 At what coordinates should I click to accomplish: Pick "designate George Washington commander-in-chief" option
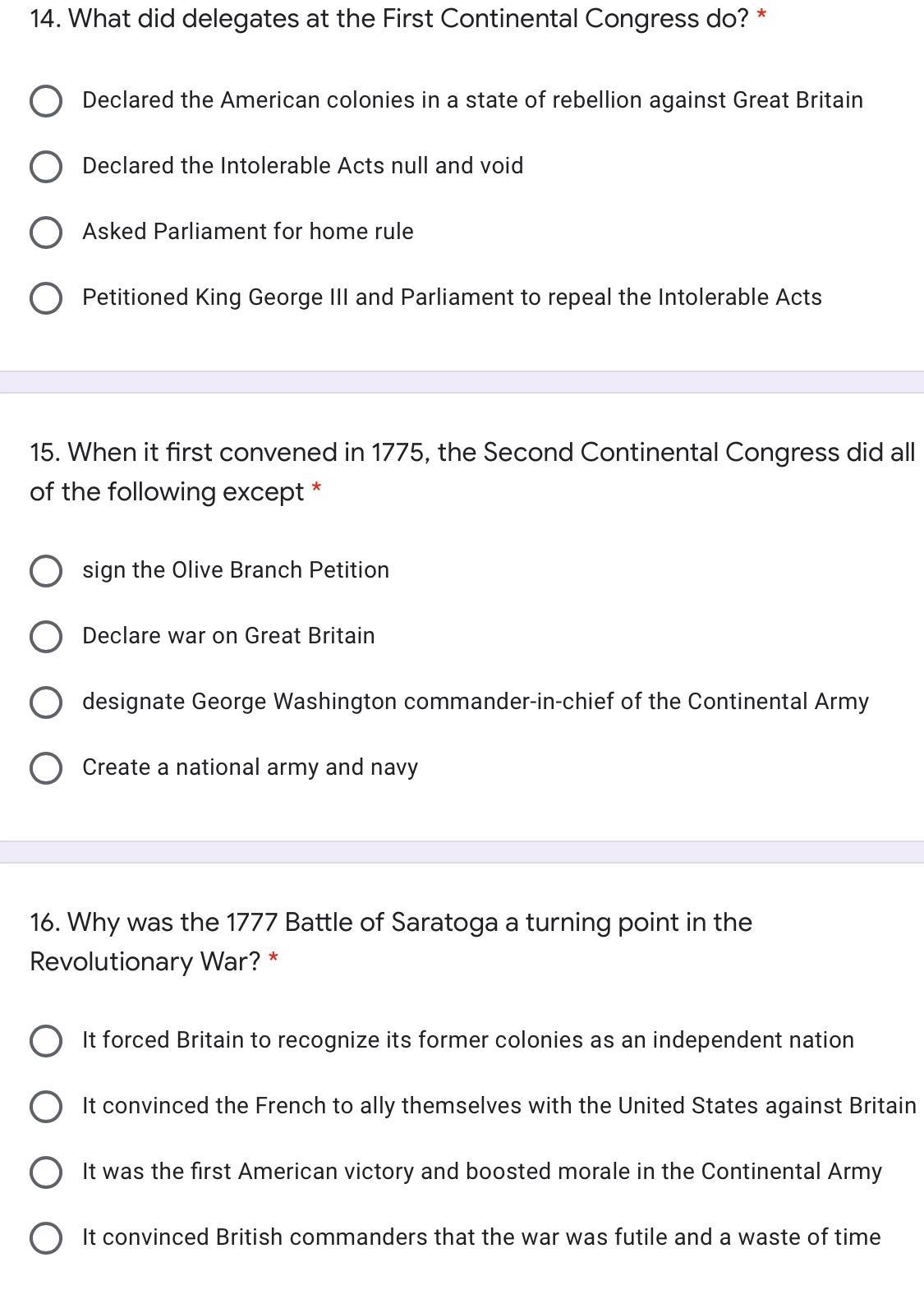click(45, 702)
